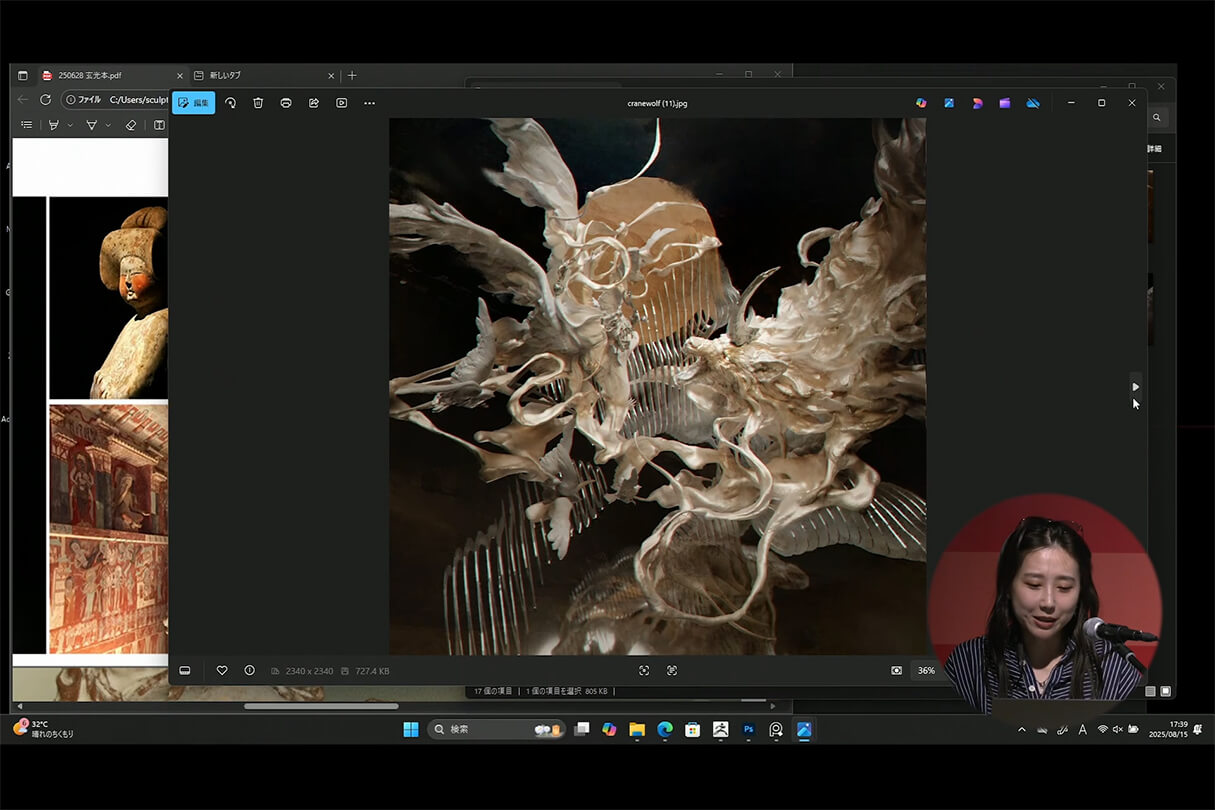
Task: Click the 編集 (Edit) button in Photos
Action: click(x=193, y=103)
